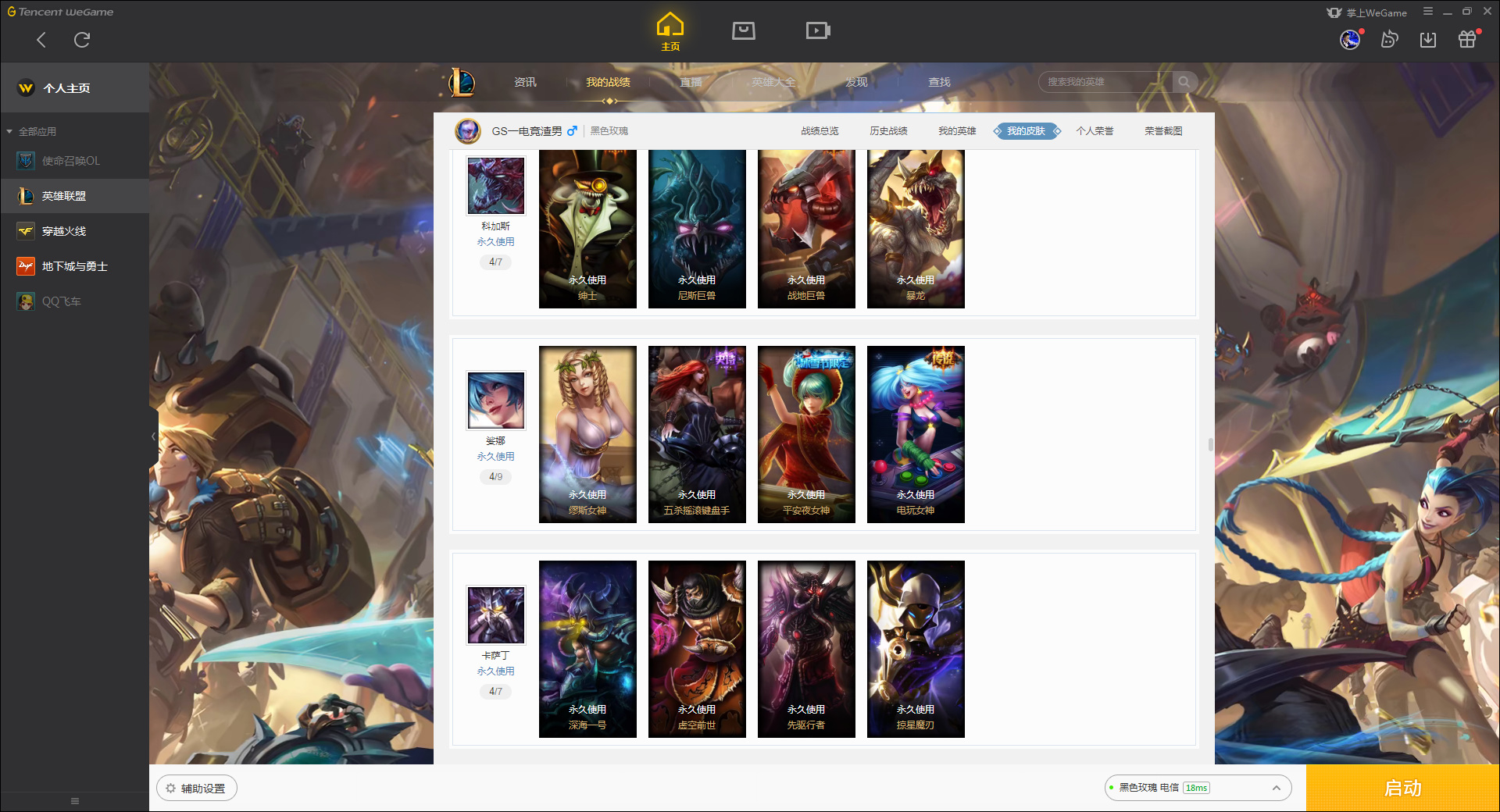Open the 掌上WeGame link
Image resolution: width=1500 pixels, height=812 pixels.
[1367, 12]
